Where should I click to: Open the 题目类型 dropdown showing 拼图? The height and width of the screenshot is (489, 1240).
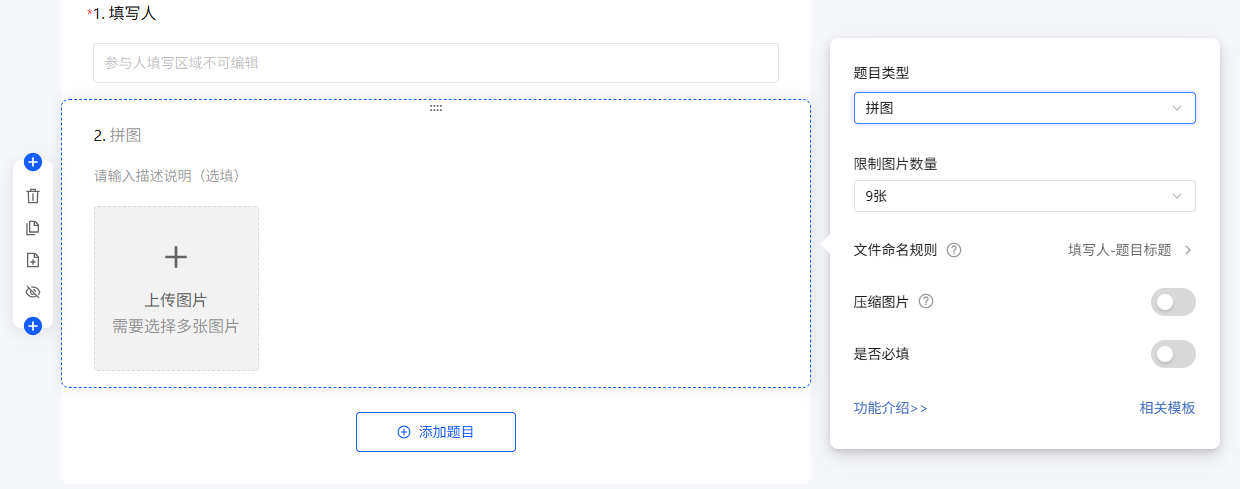click(x=1024, y=108)
